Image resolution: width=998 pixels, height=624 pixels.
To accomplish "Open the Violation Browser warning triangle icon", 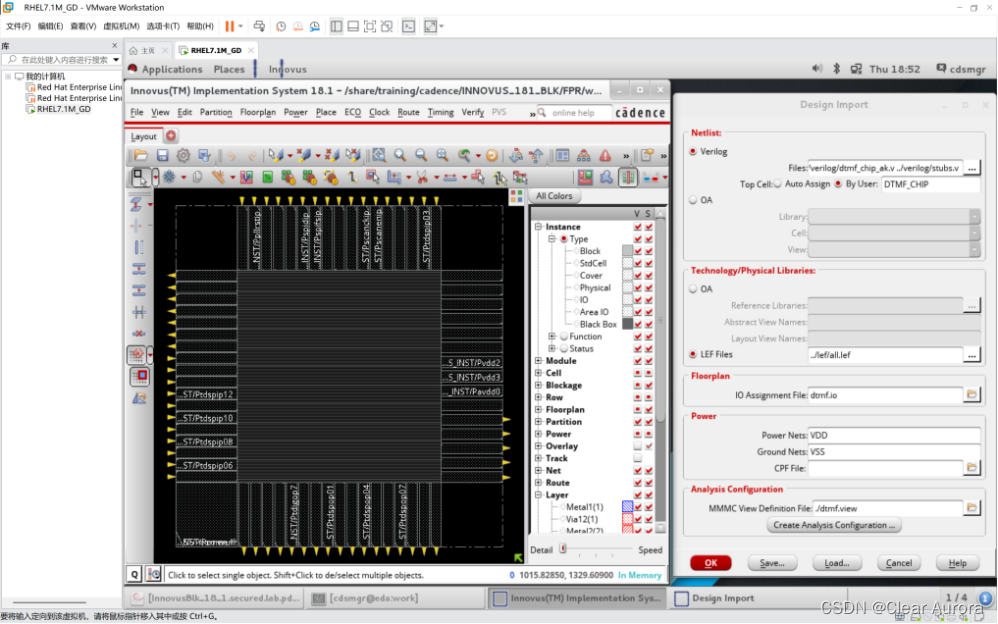I will tap(605, 155).
